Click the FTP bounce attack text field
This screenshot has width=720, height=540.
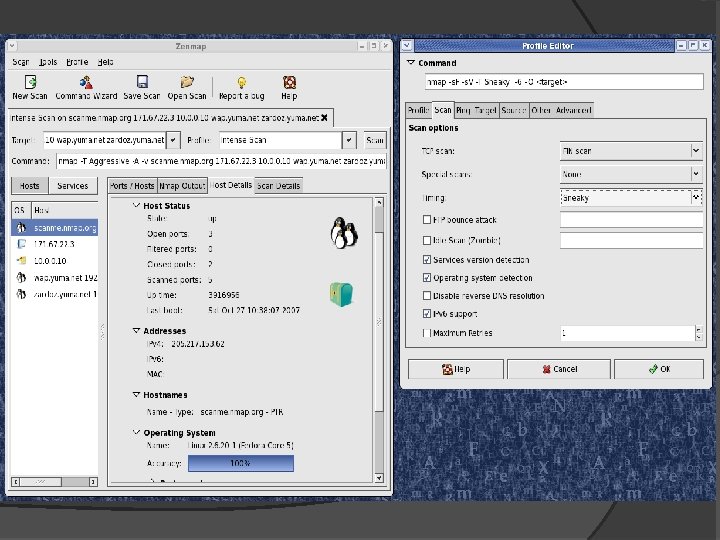pyautogui.click(x=631, y=219)
